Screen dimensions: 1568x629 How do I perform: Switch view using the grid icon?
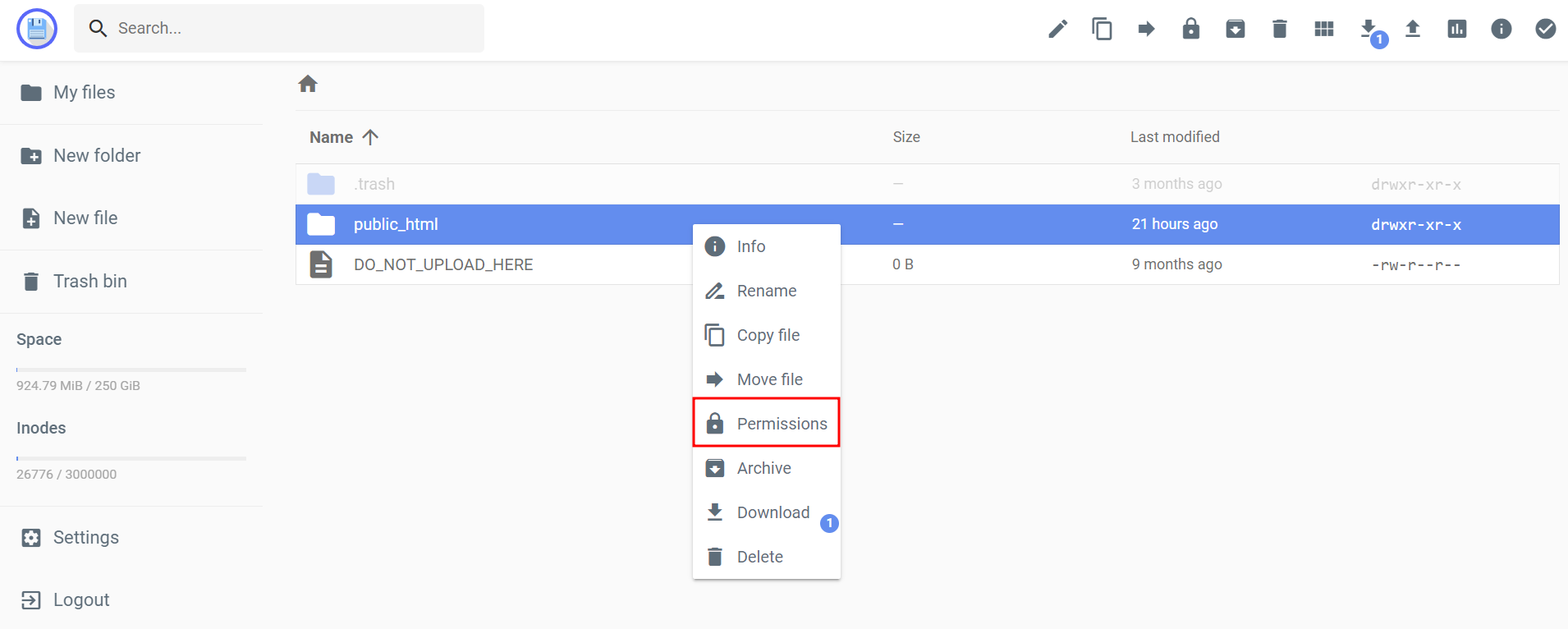(1323, 30)
